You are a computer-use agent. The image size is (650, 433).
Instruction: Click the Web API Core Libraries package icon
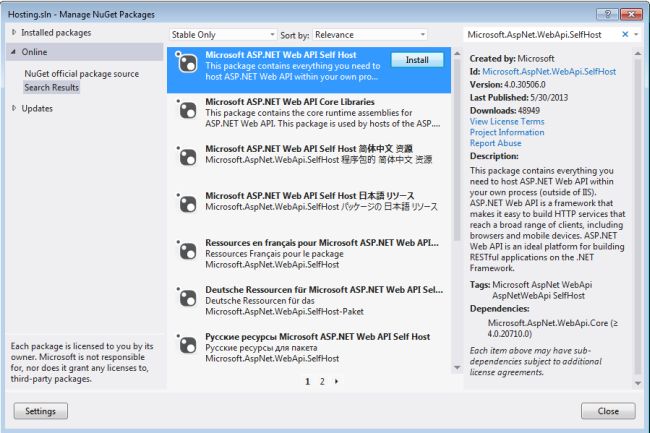coord(187,110)
